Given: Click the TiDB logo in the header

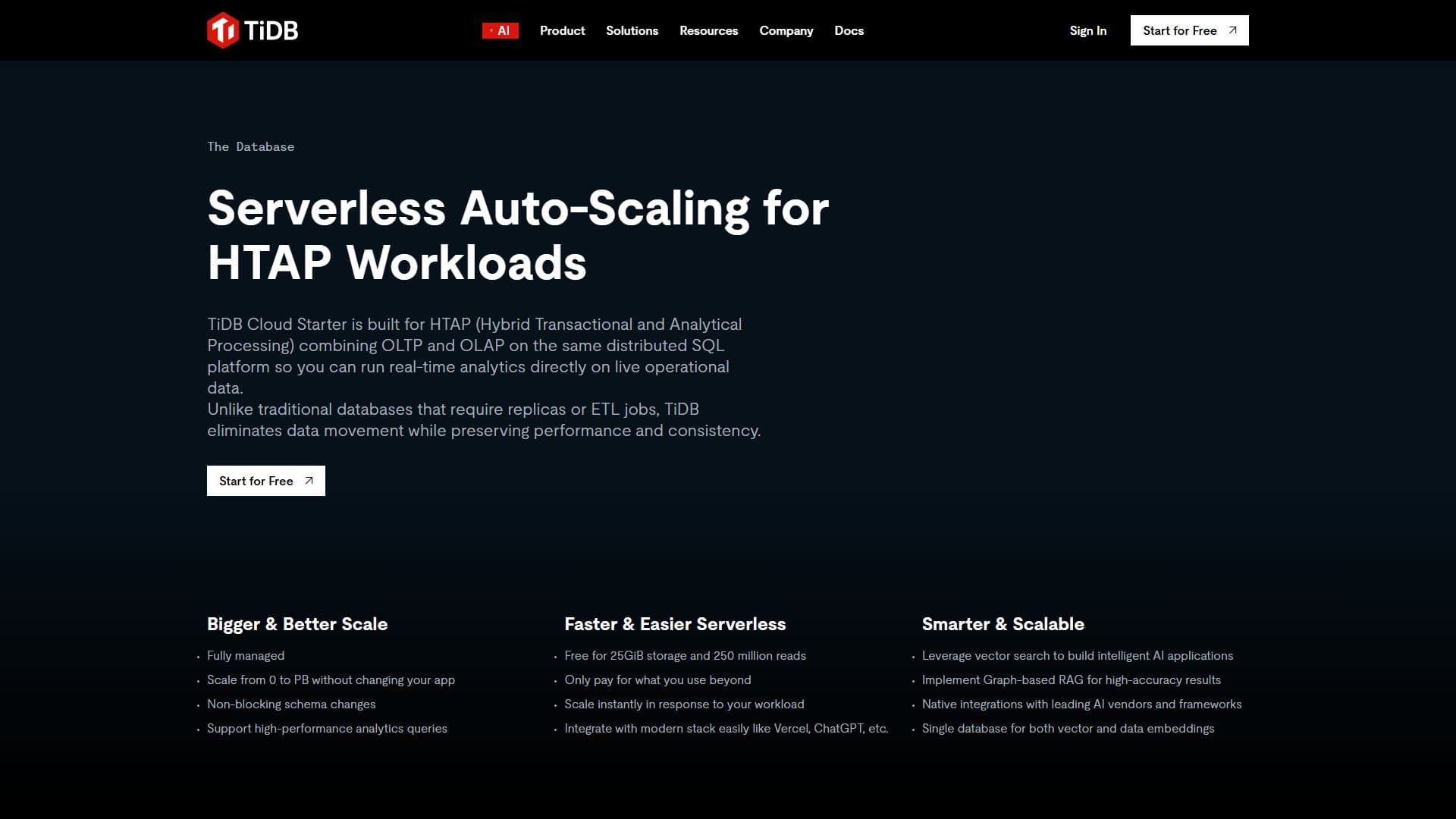Looking at the screenshot, I should (253, 30).
